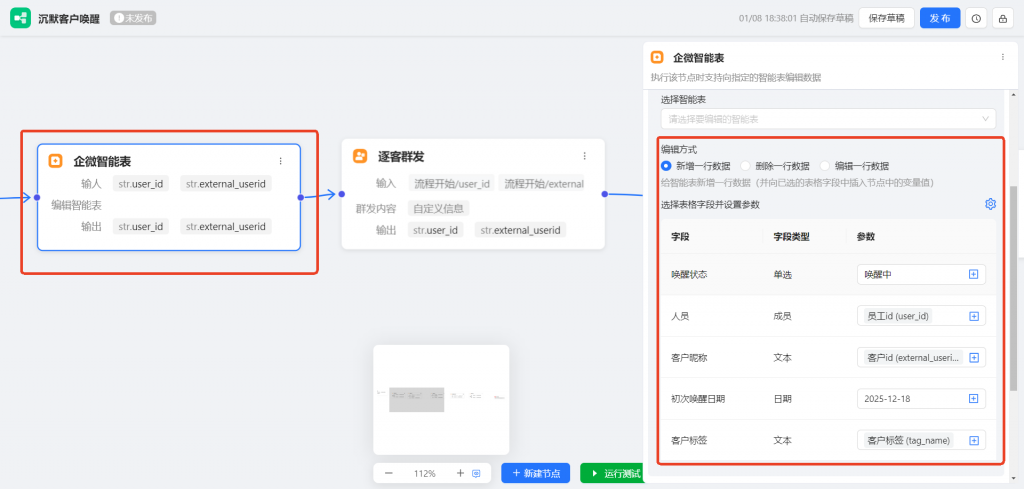Click the 日期 field type cell
Screen dimensions: 1024x489
(x=782, y=398)
